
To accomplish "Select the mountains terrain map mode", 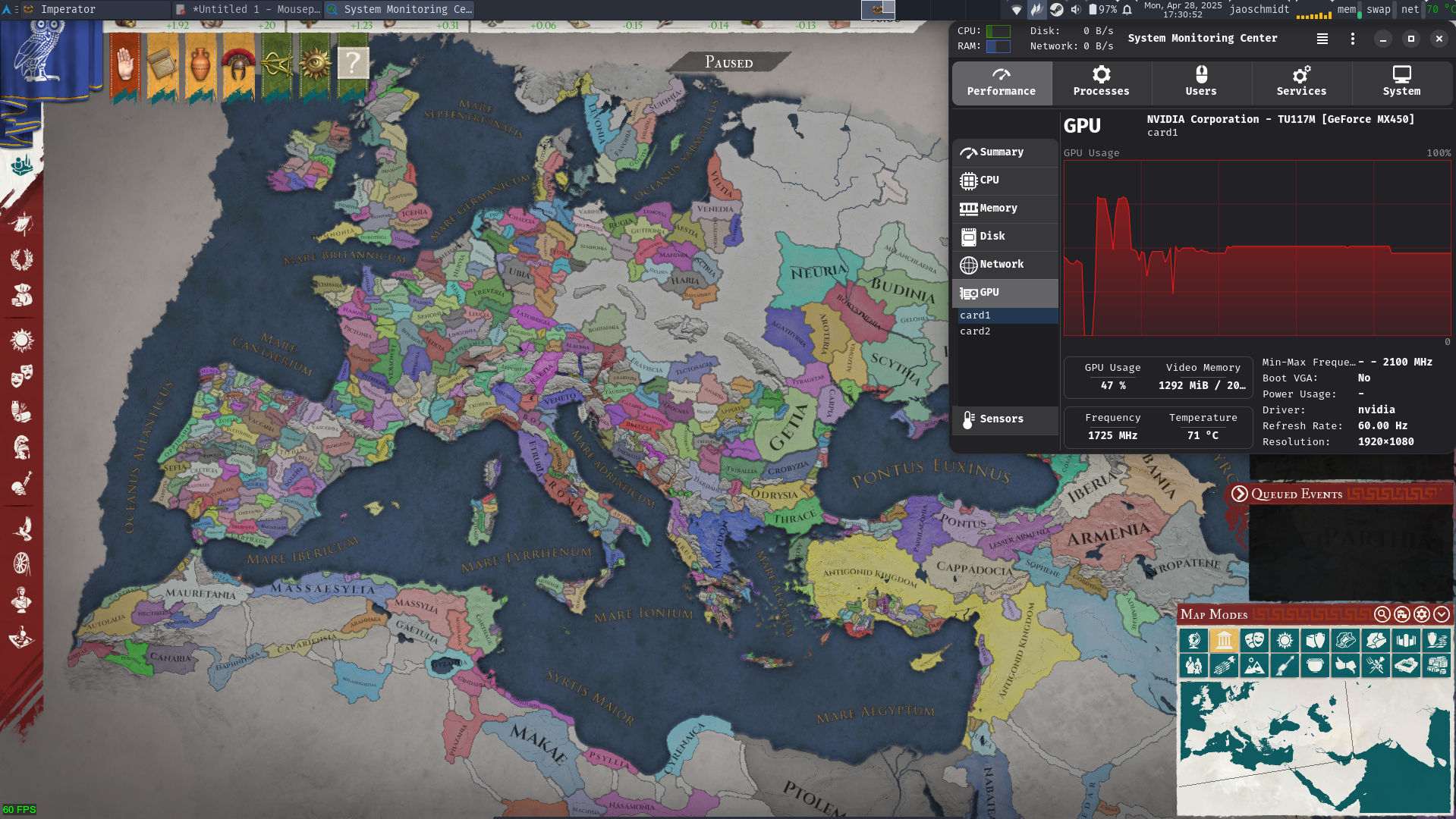I will pos(1254,666).
